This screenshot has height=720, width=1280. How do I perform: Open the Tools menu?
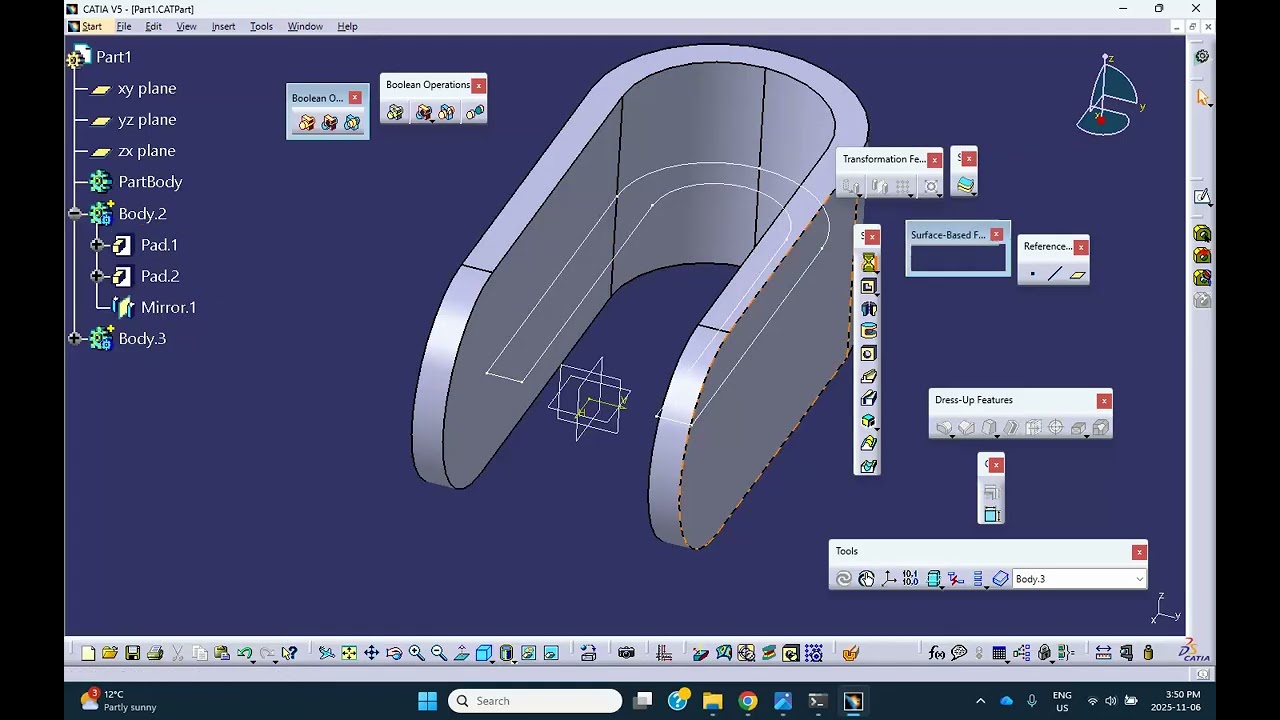pos(261,26)
